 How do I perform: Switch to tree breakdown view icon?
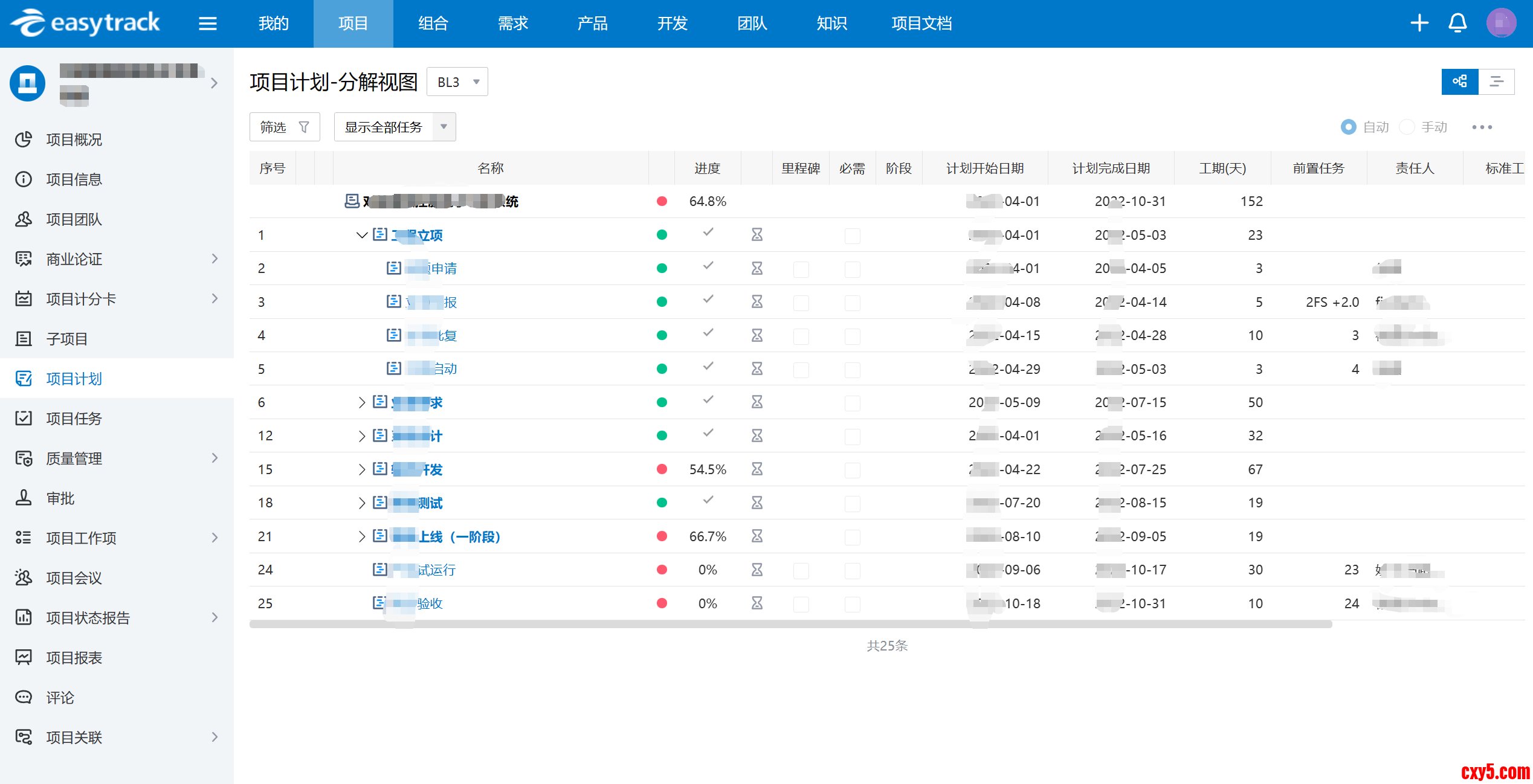pos(1460,82)
